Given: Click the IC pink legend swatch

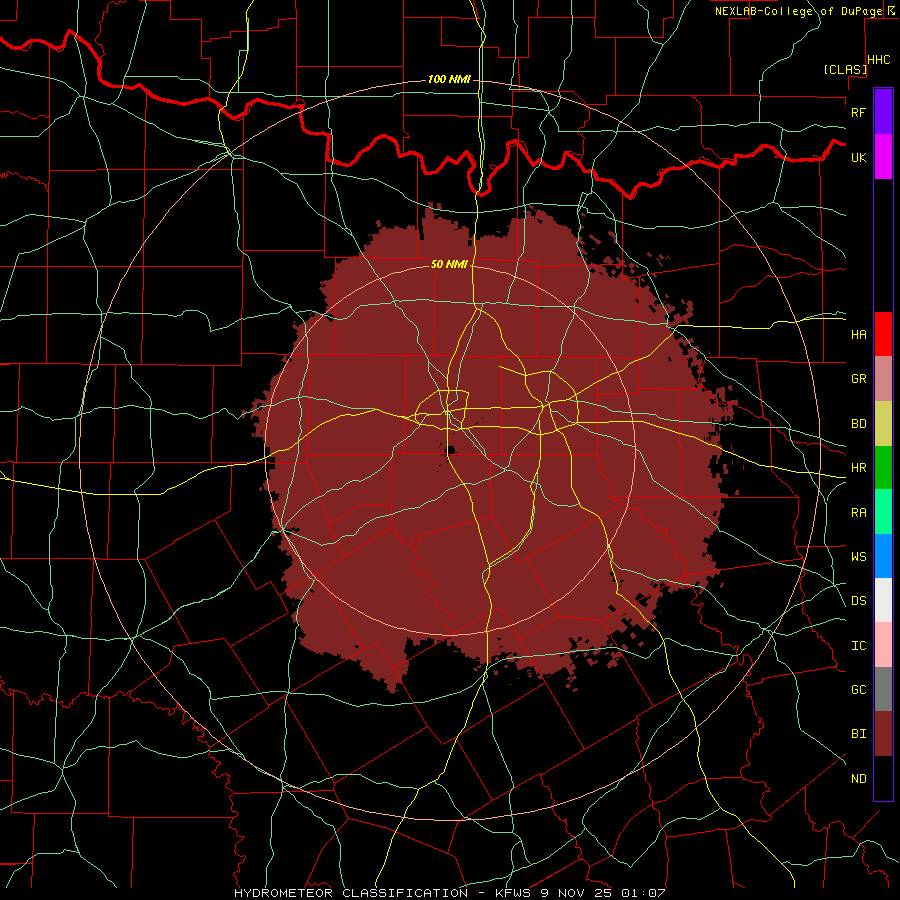Looking at the screenshot, I should coord(883,645).
